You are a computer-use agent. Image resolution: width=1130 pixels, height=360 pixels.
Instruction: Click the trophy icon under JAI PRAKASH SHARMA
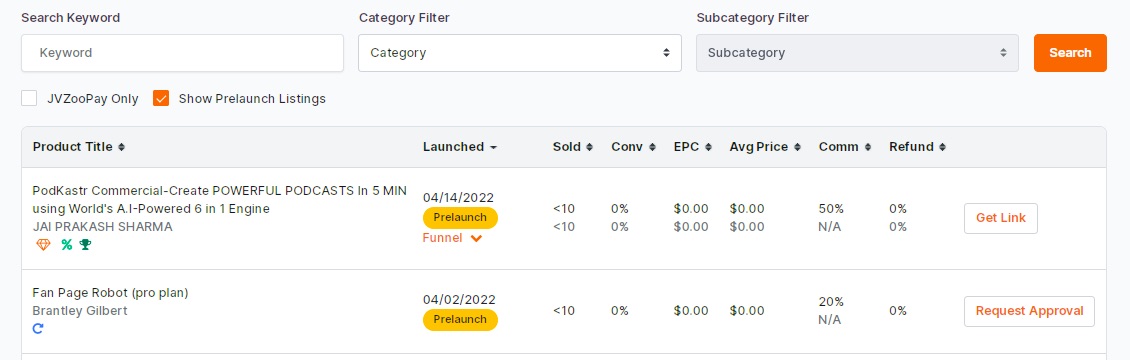[x=85, y=245]
